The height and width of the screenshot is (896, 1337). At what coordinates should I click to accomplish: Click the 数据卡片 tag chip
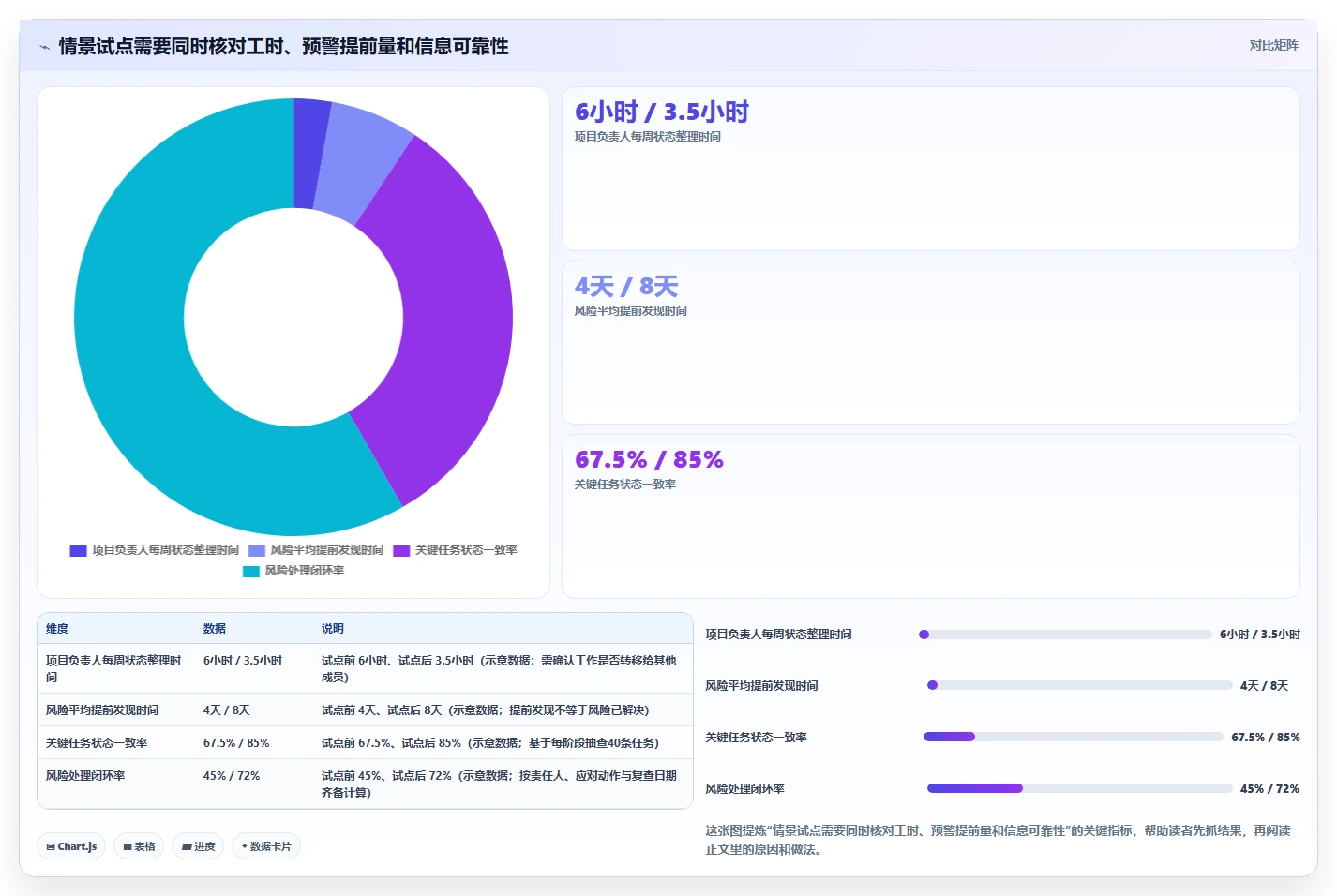[266, 846]
